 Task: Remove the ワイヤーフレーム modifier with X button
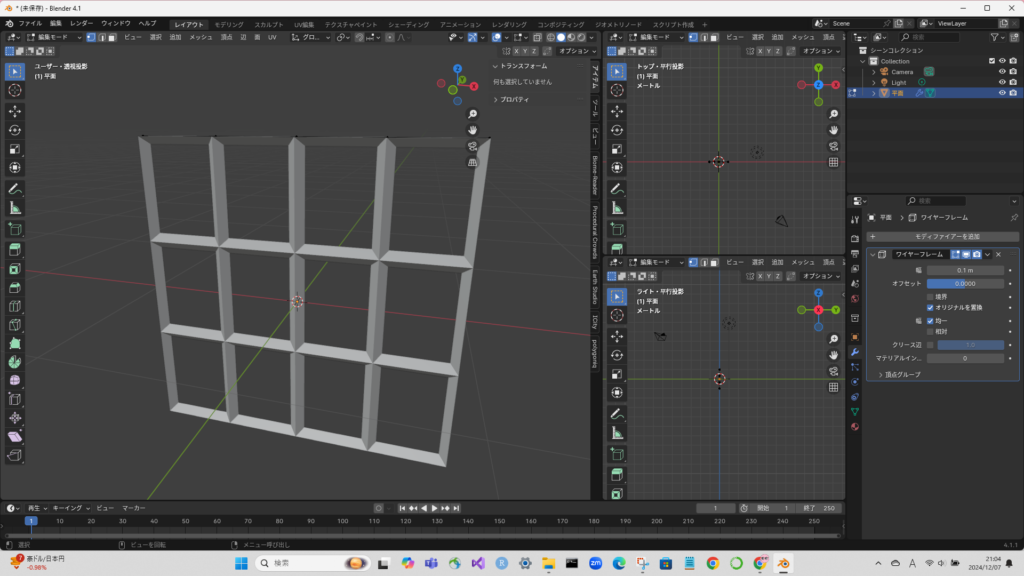998,255
